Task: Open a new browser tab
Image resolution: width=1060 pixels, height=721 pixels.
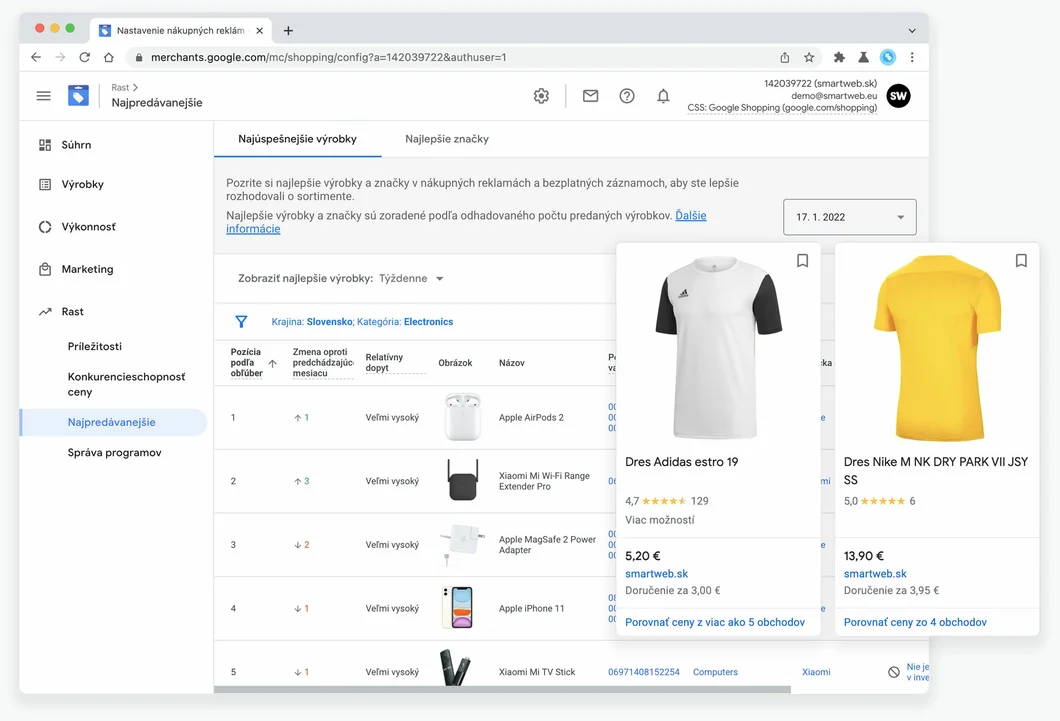Action: tap(288, 30)
